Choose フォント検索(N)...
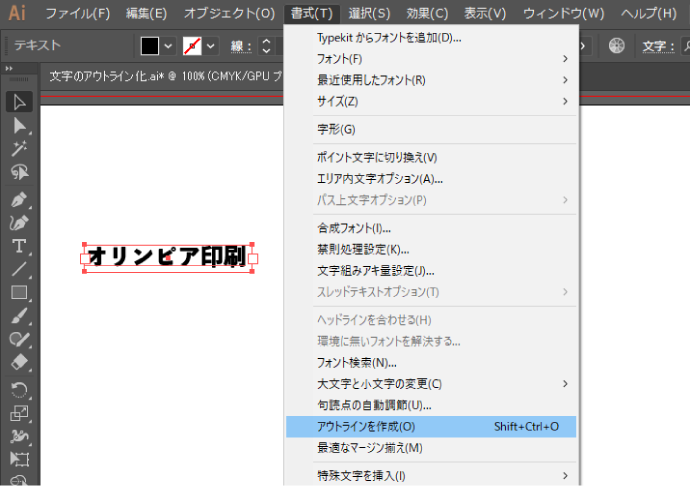The width and height of the screenshot is (690, 486). pos(431,363)
